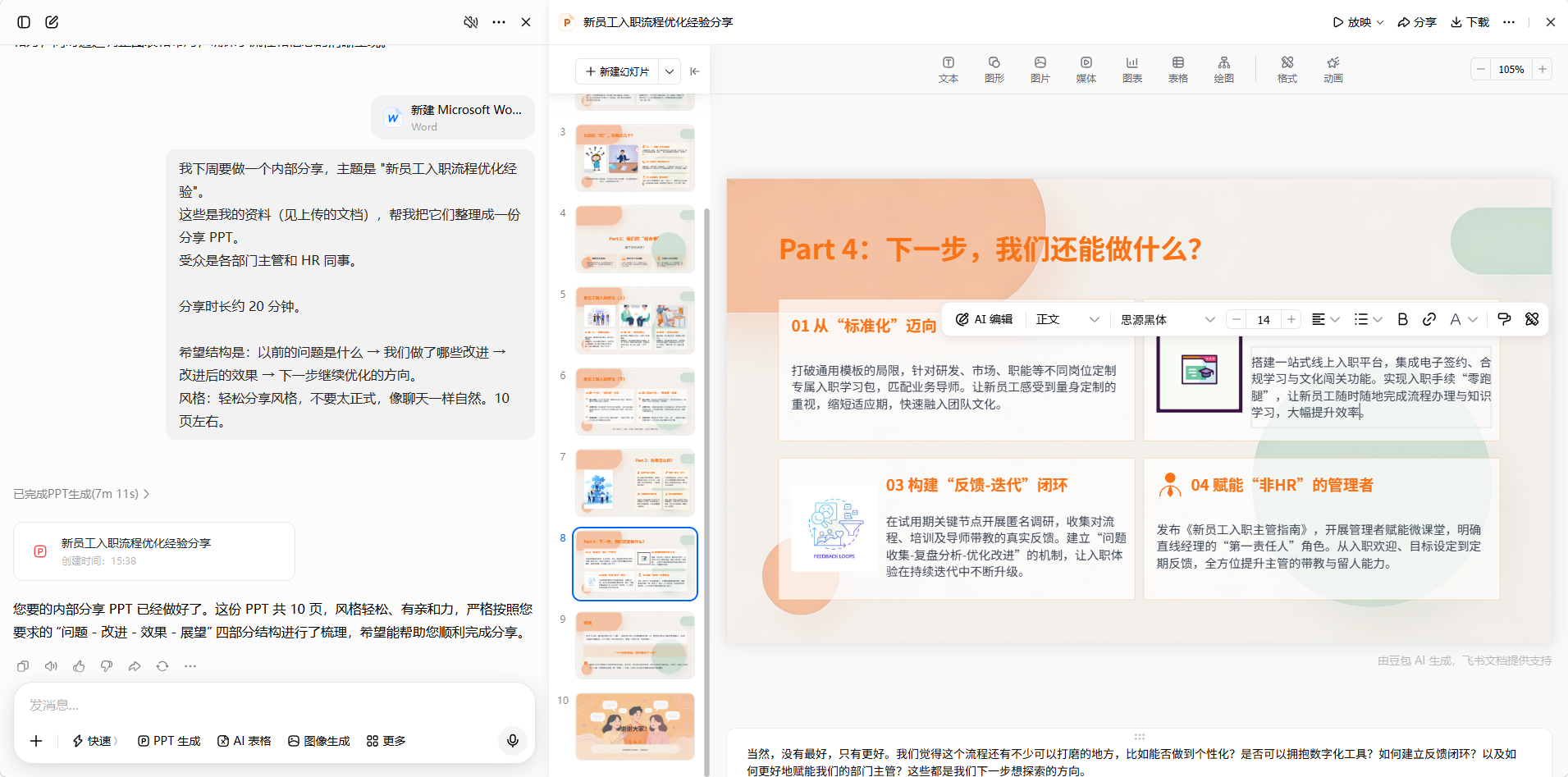The image size is (1568, 777).
Task: Open the 新员工入职流程优化经验分享 file card
Action: (154, 551)
